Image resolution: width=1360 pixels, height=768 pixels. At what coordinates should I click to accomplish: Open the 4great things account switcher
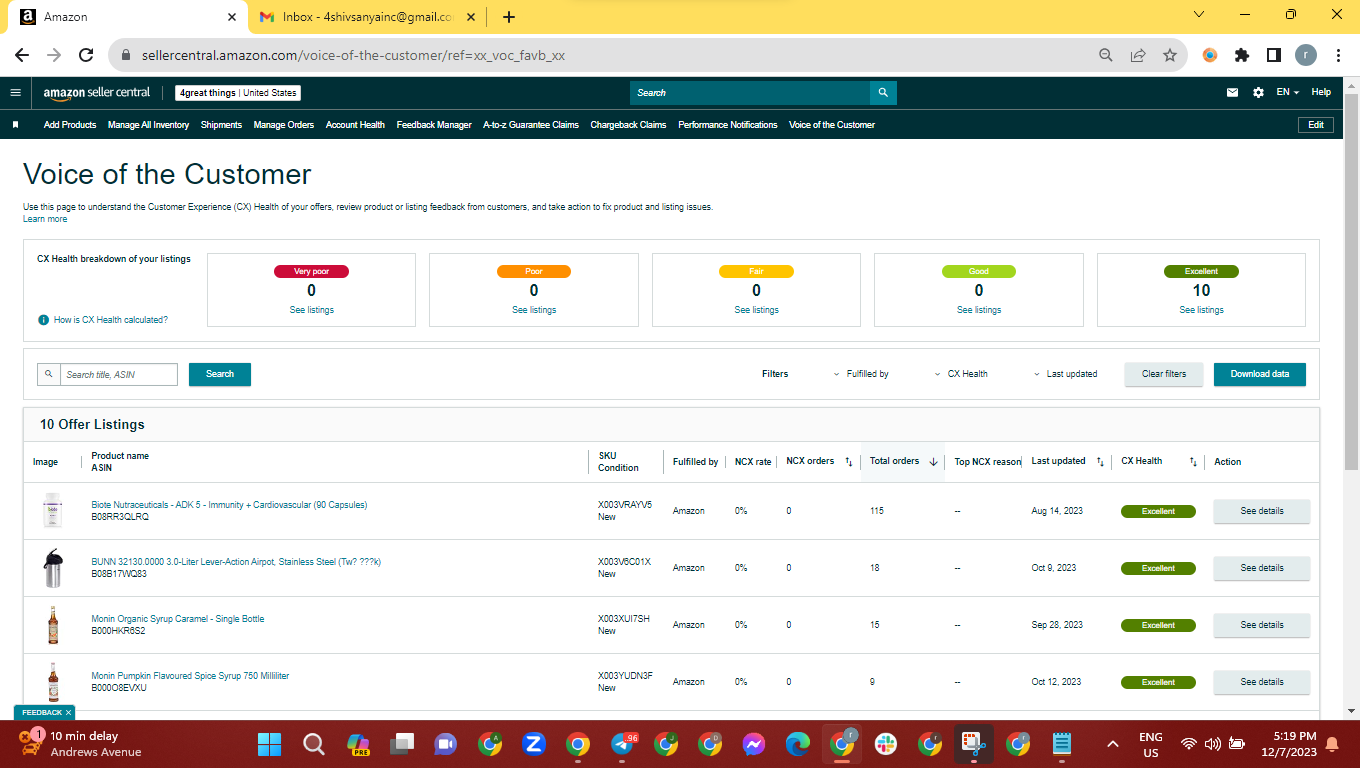tap(238, 93)
